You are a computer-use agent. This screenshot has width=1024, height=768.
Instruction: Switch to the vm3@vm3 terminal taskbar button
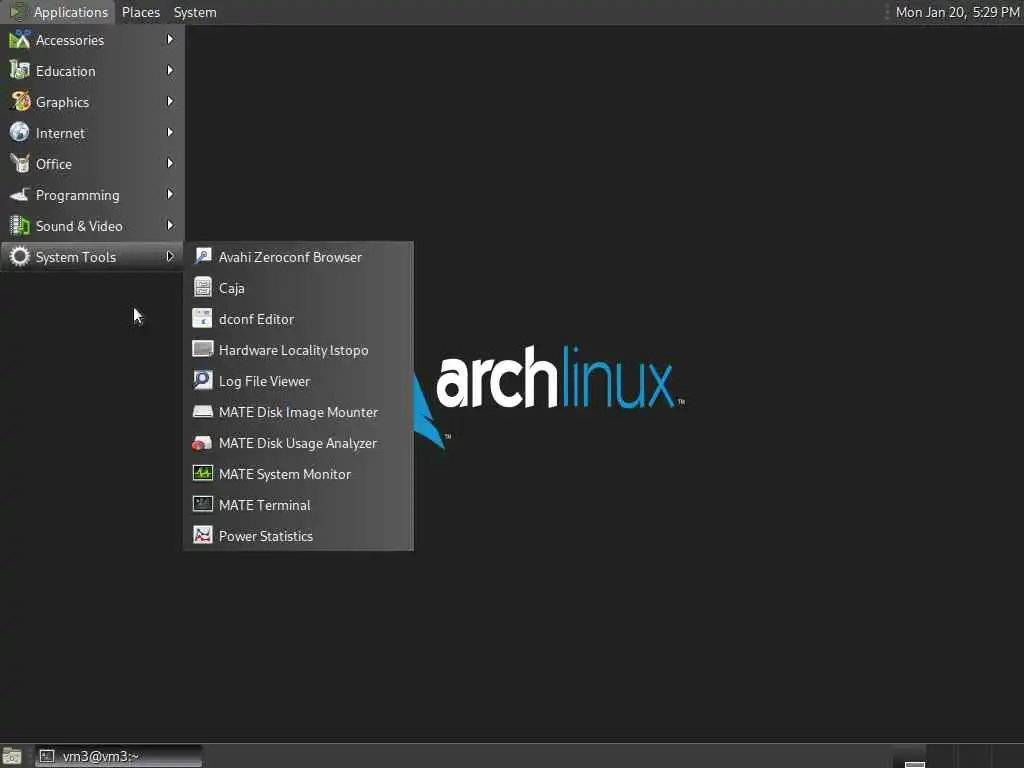(x=119, y=756)
